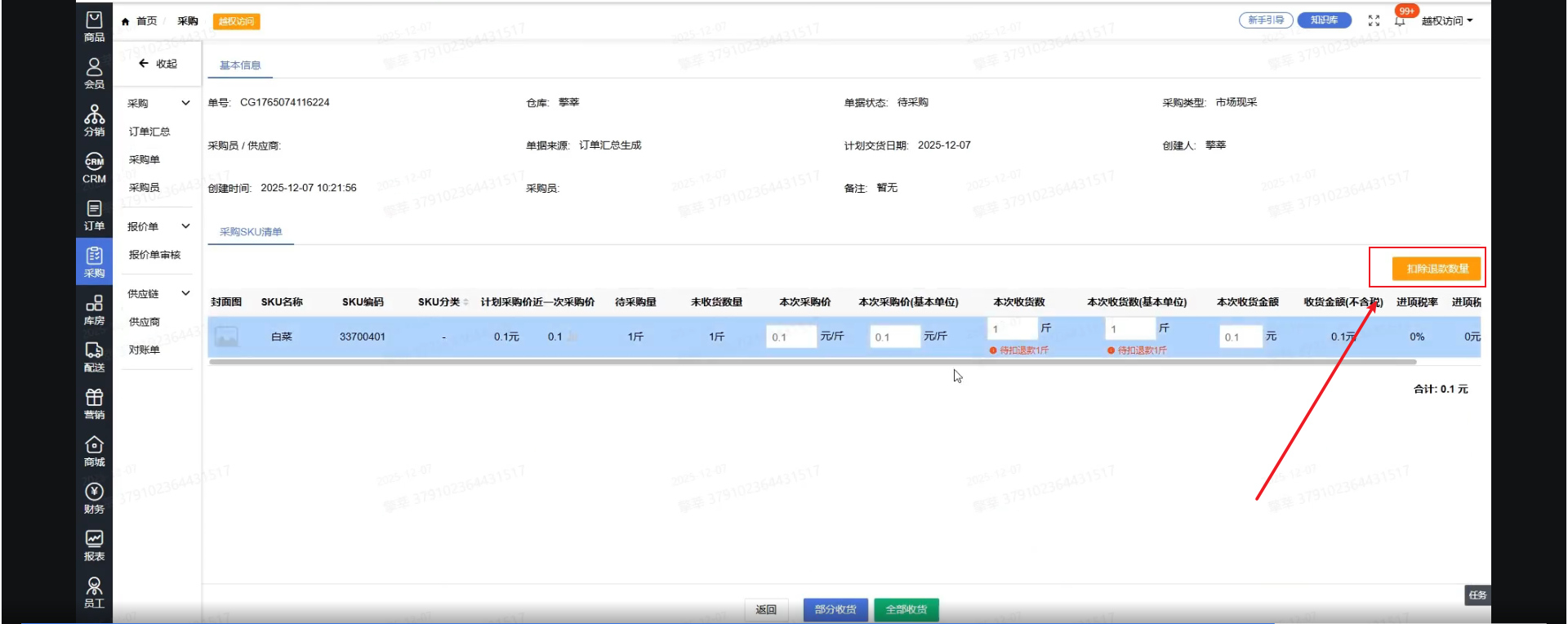1568x624 pixels.
Task: Open the 库房 warehouse module
Action: (94, 310)
